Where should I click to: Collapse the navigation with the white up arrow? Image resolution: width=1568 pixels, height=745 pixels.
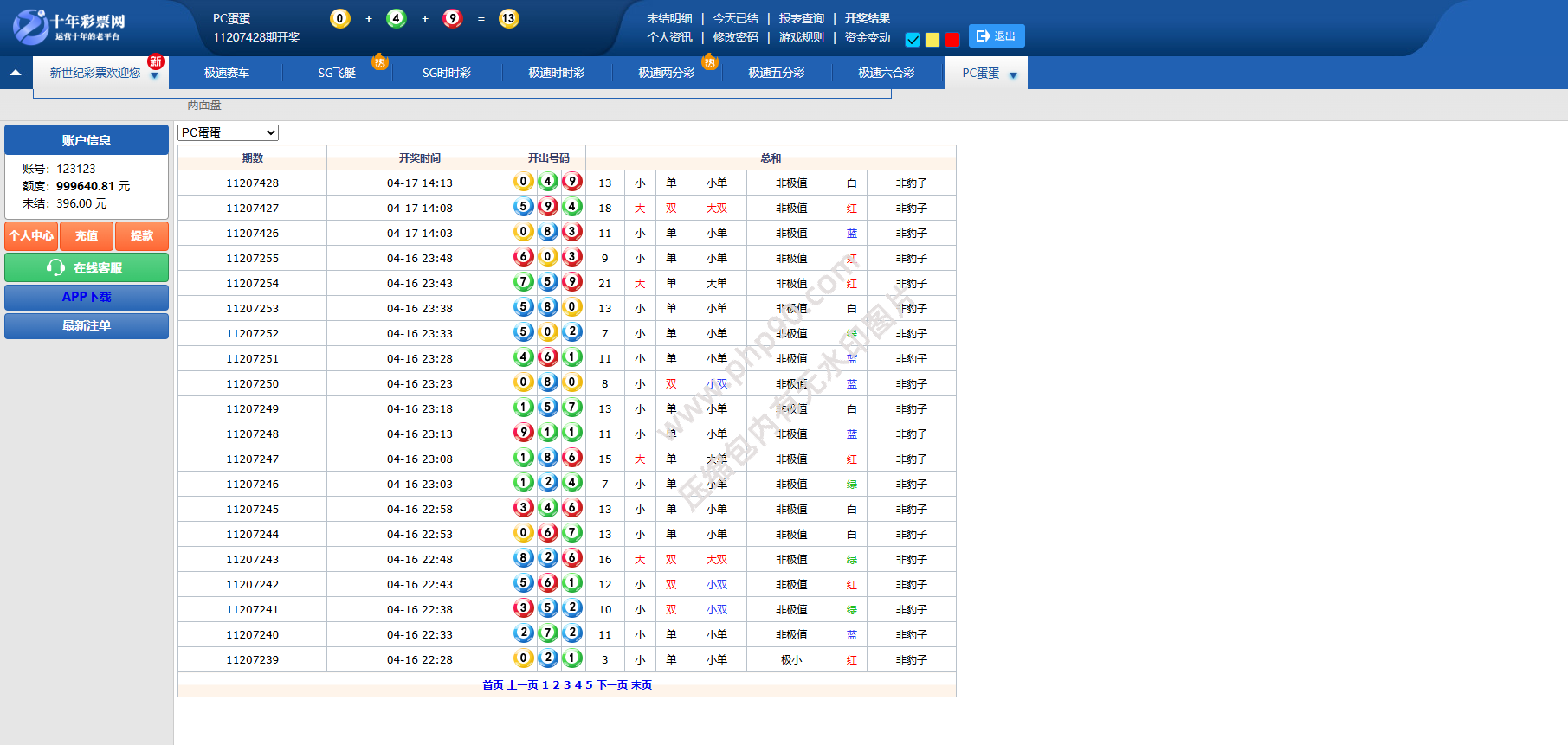click(16, 73)
